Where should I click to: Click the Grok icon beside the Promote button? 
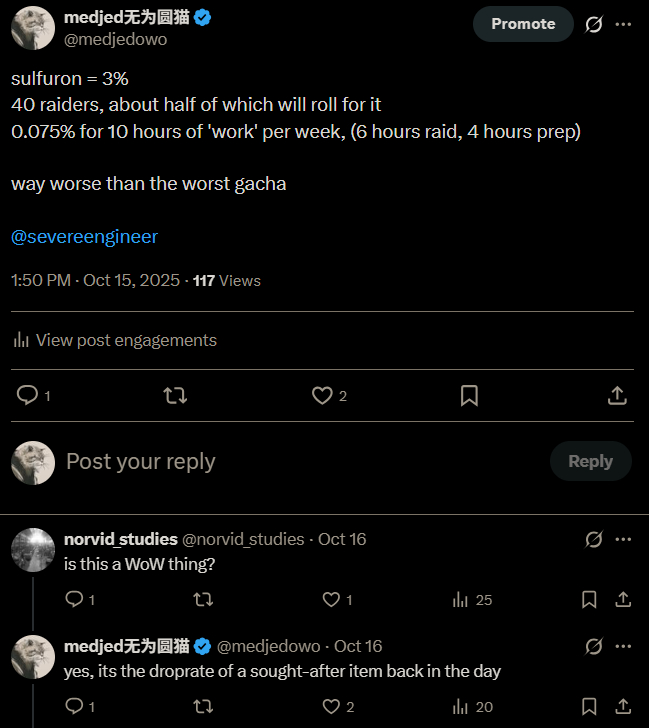click(x=594, y=24)
